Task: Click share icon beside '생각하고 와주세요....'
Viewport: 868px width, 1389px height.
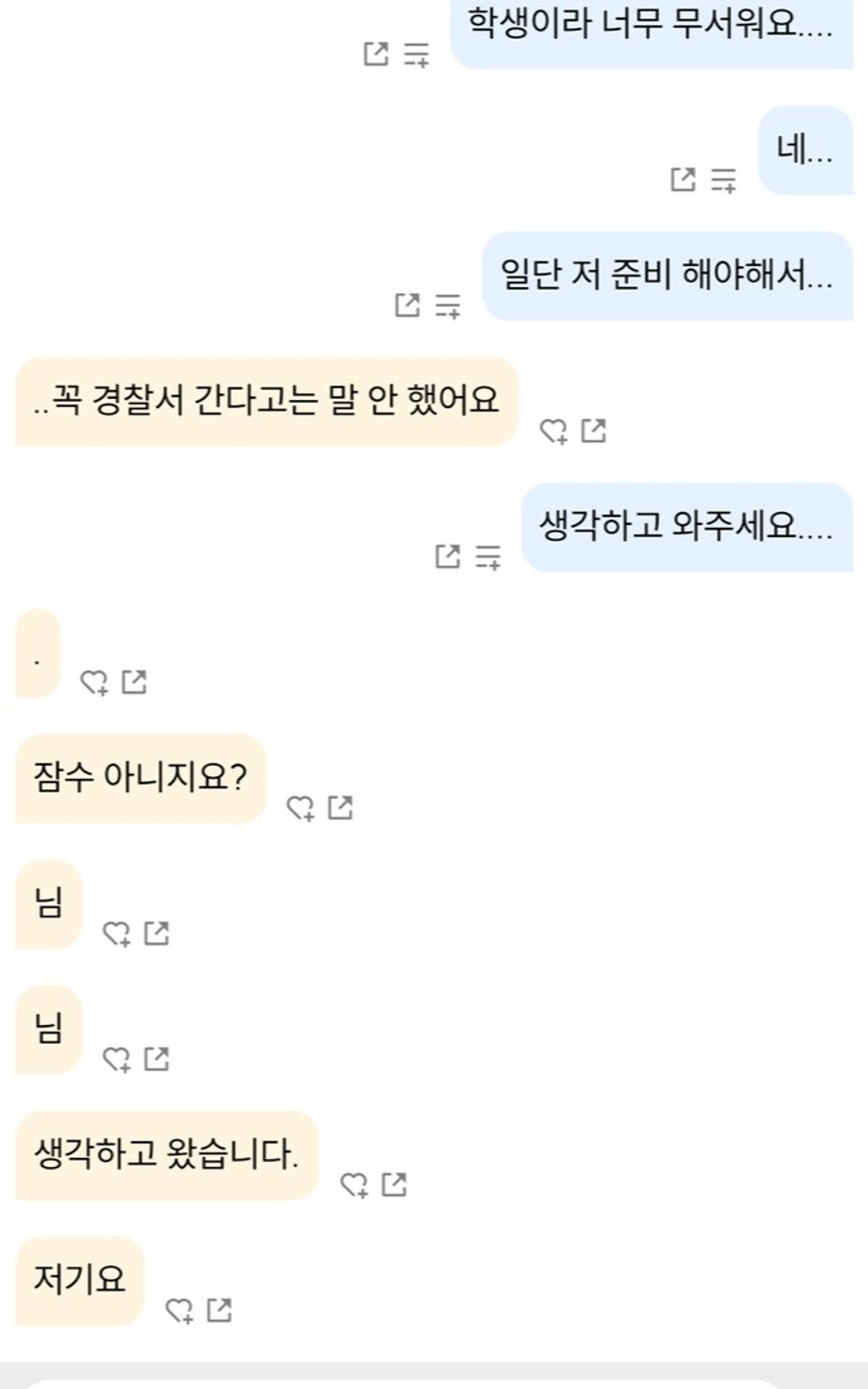Action: click(448, 556)
